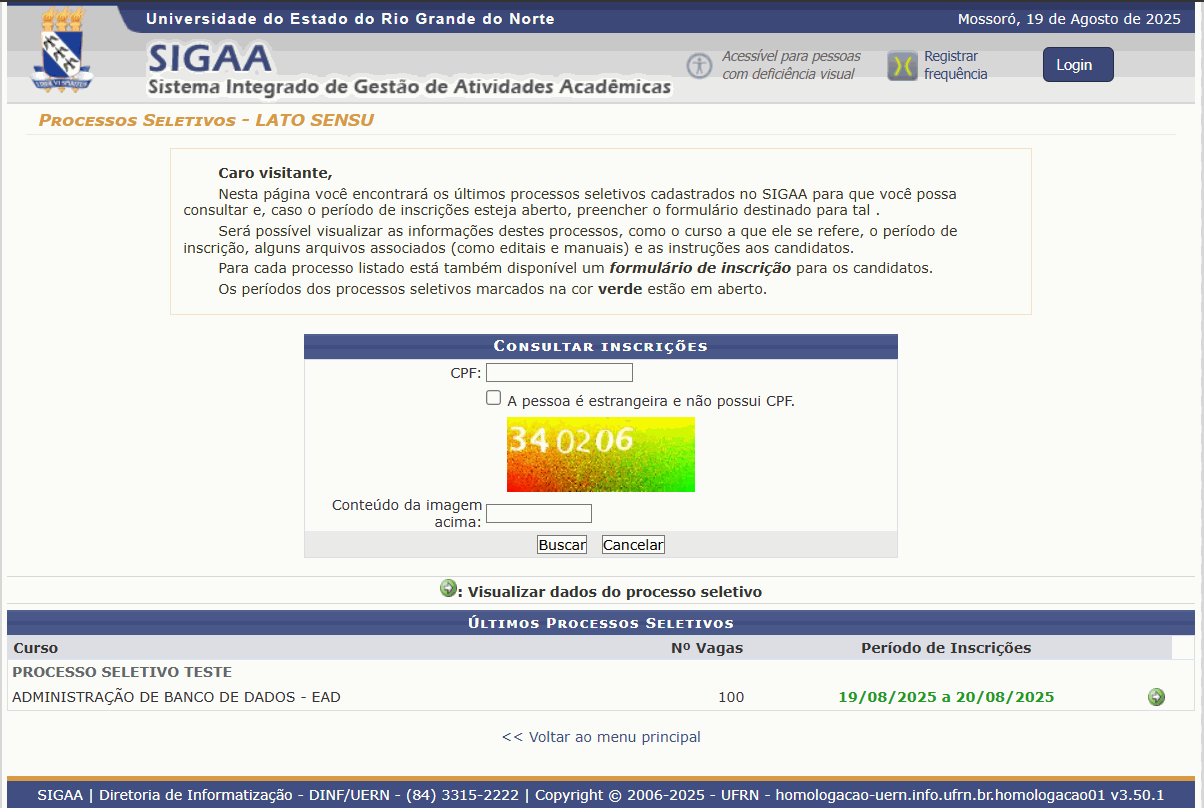Click the Processo Seletivo Teste group heading
1204x808 pixels.
click(122, 672)
